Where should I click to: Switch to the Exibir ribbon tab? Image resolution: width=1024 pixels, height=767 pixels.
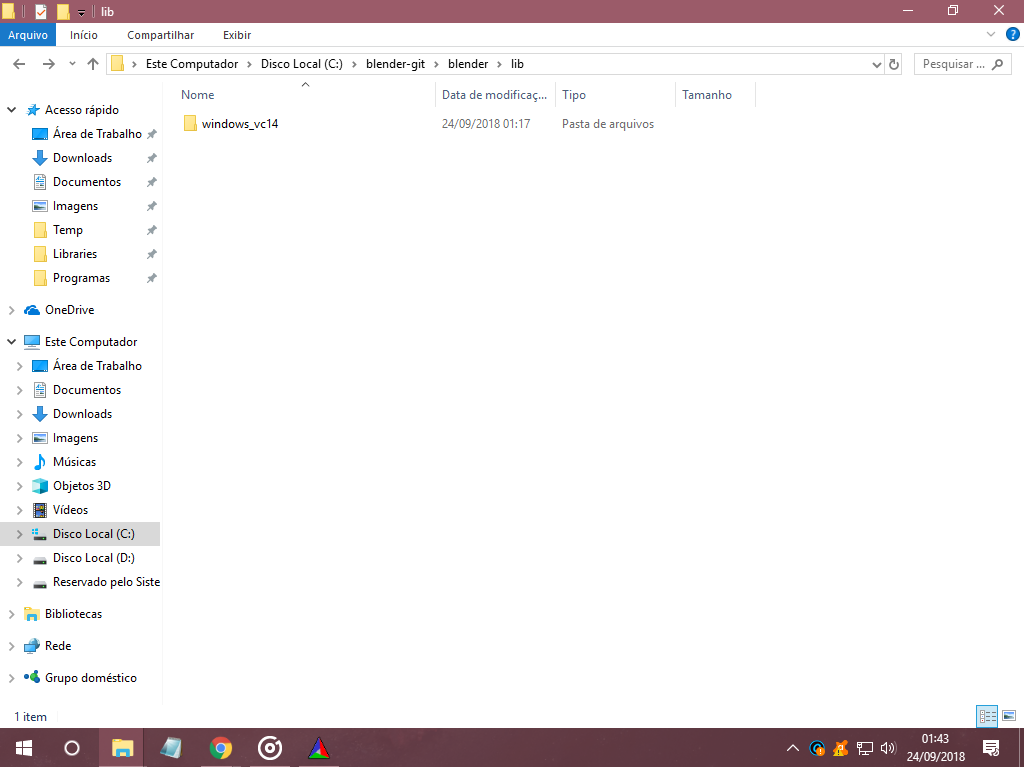[x=236, y=35]
